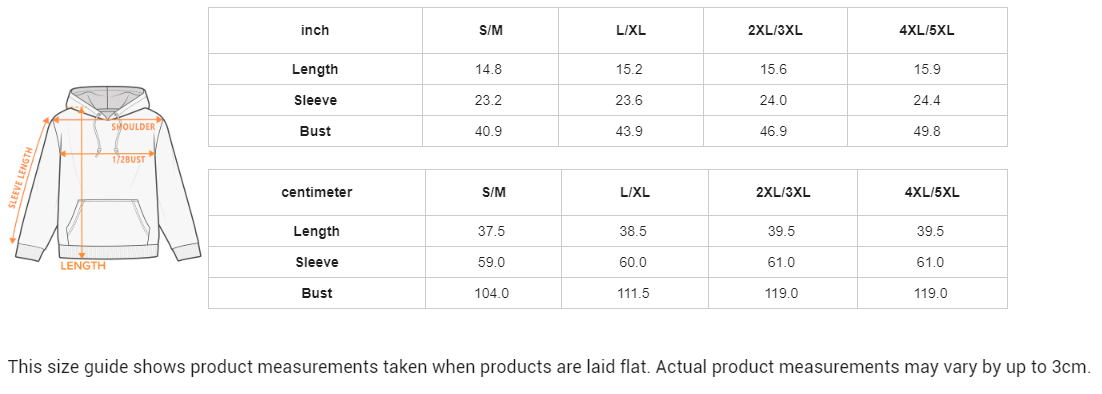This screenshot has width=1102, height=394.
Task: Click the inch table header cell
Action: 315,30
